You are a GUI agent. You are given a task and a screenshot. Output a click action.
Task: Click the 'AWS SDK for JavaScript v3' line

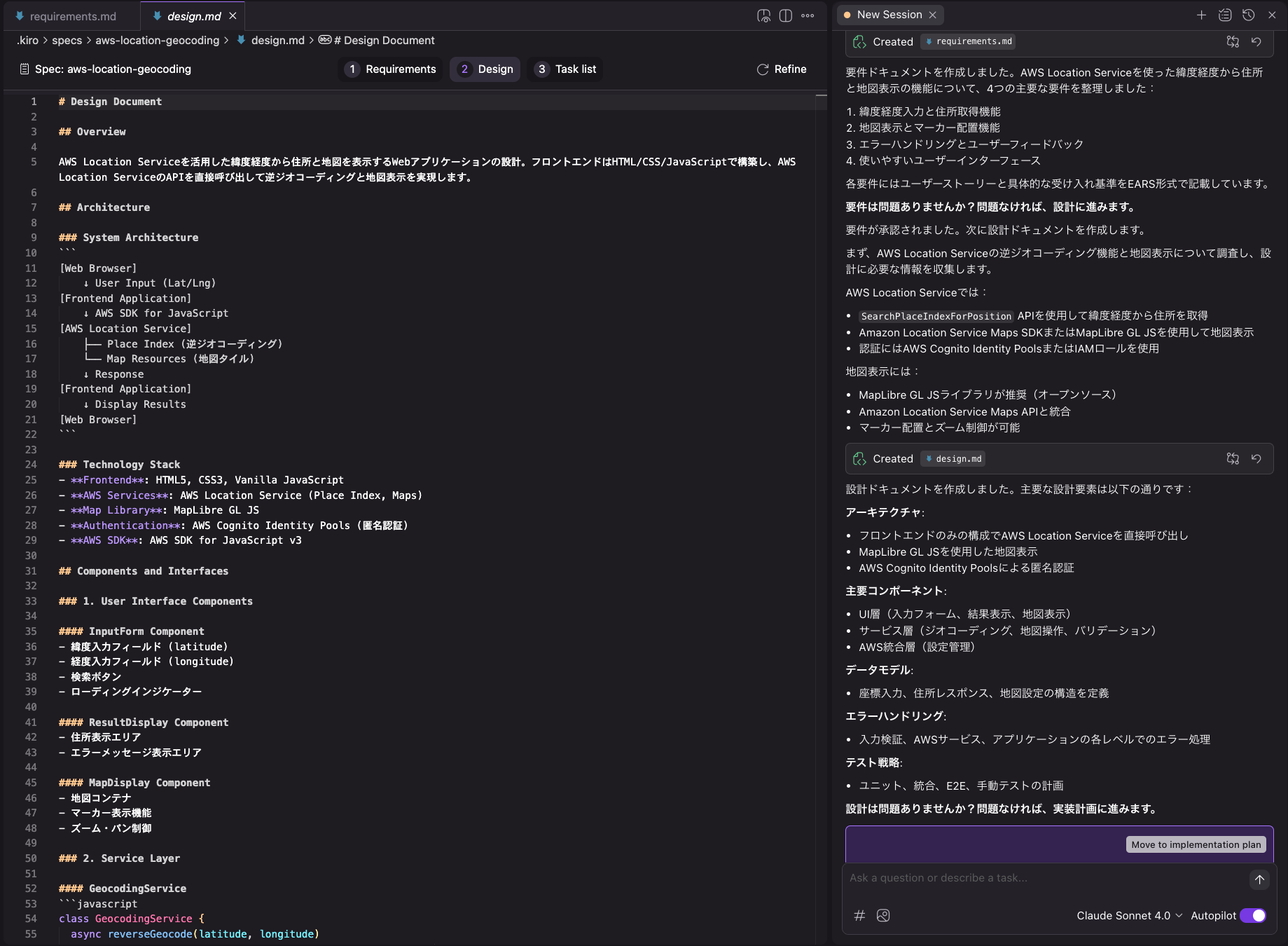click(180, 540)
